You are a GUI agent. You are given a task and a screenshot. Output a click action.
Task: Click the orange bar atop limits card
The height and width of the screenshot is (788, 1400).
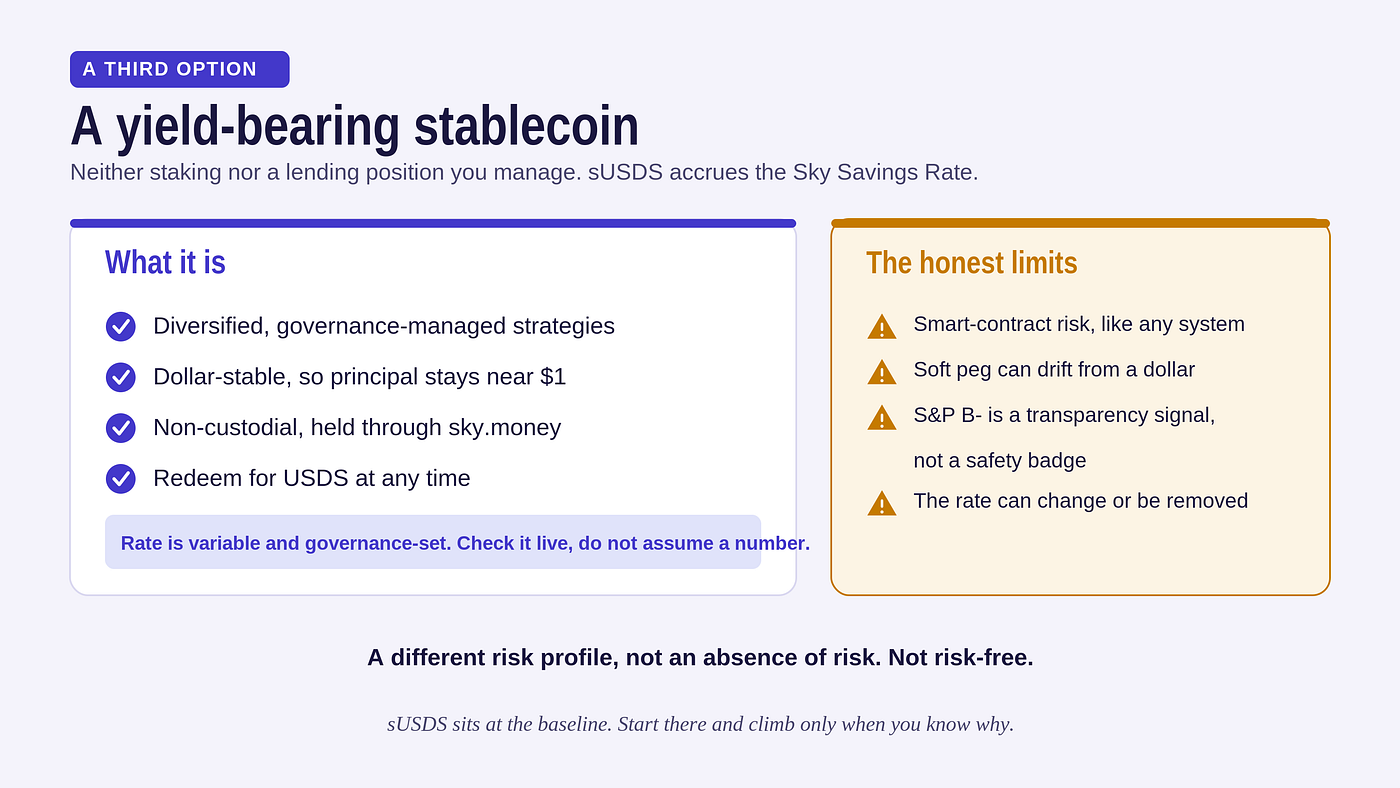1081,223
